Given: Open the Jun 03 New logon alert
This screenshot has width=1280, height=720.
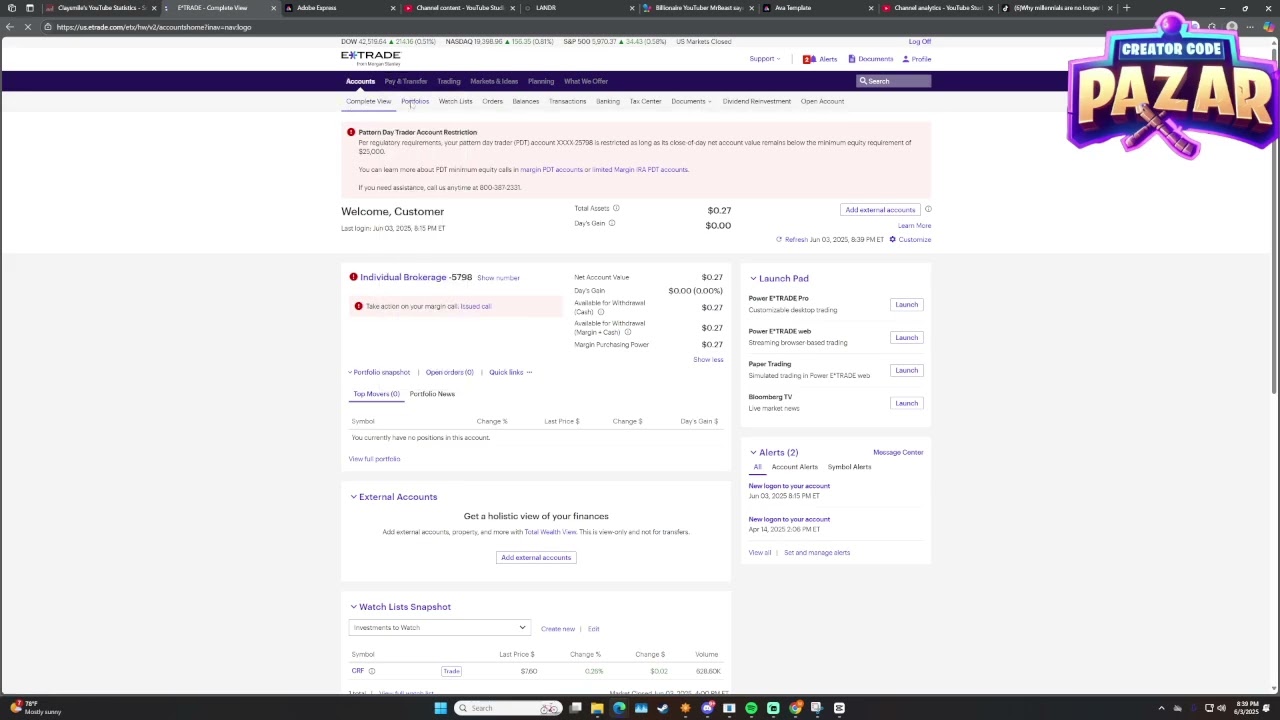Looking at the screenshot, I should pos(789,486).
